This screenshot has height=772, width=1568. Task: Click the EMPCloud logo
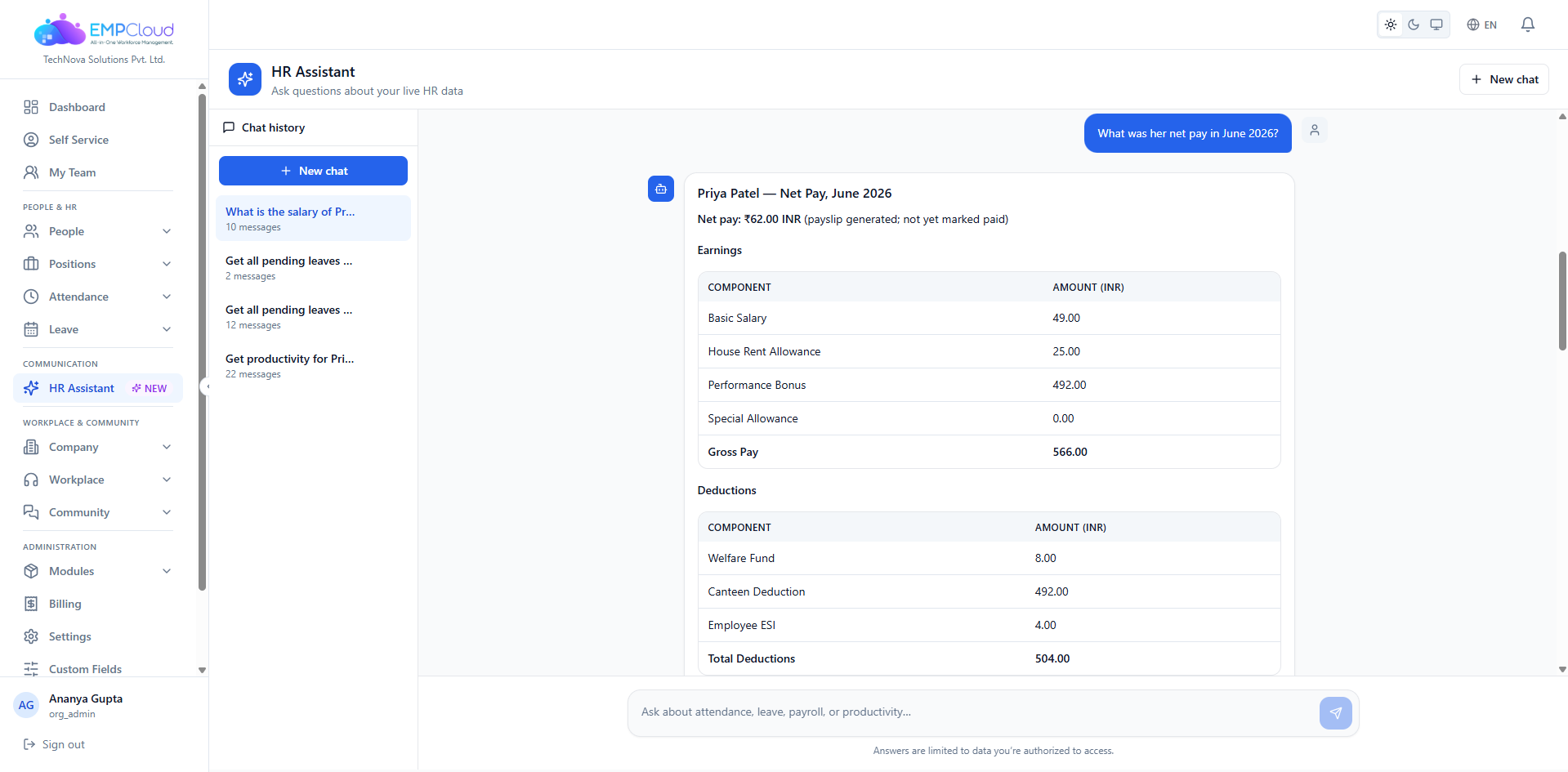pyautogui.click(x=104, y=30)
